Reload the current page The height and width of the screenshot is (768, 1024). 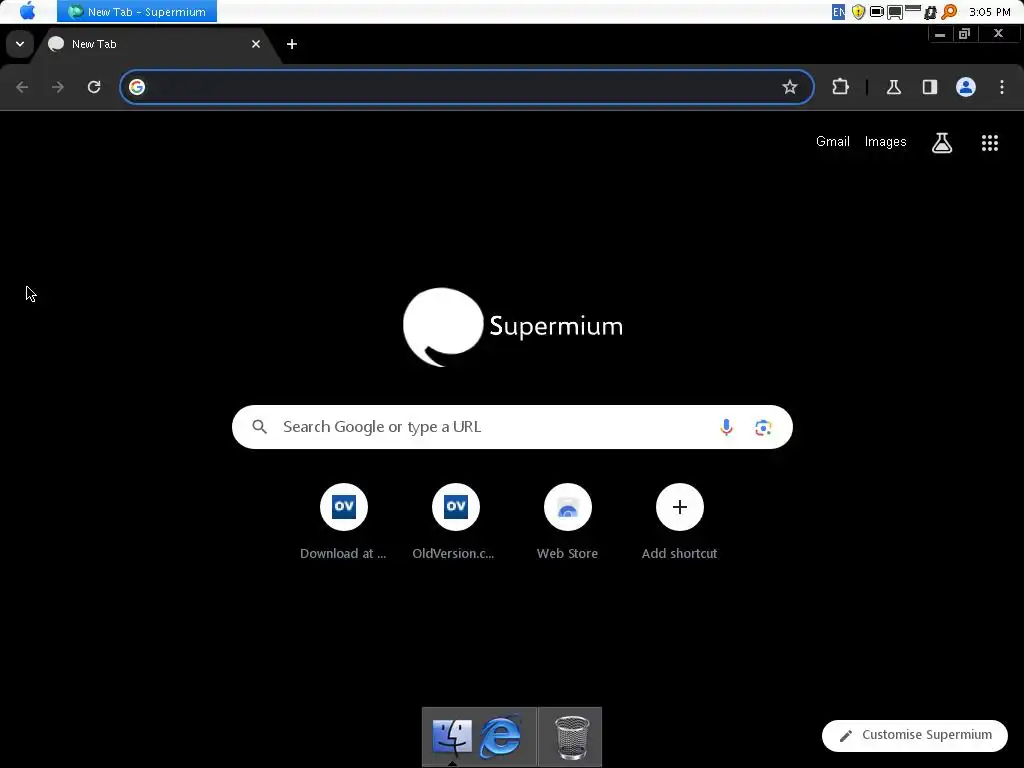(94, 87)
